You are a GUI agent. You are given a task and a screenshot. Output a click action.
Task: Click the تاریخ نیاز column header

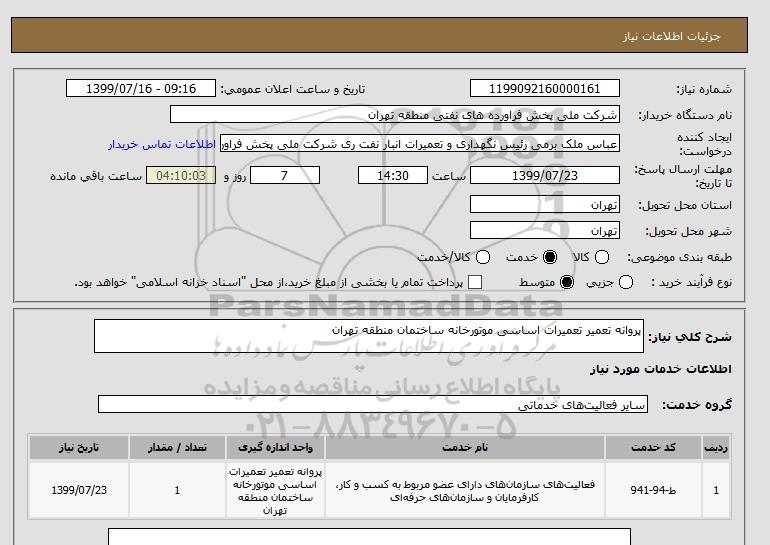tap(79, 447)
